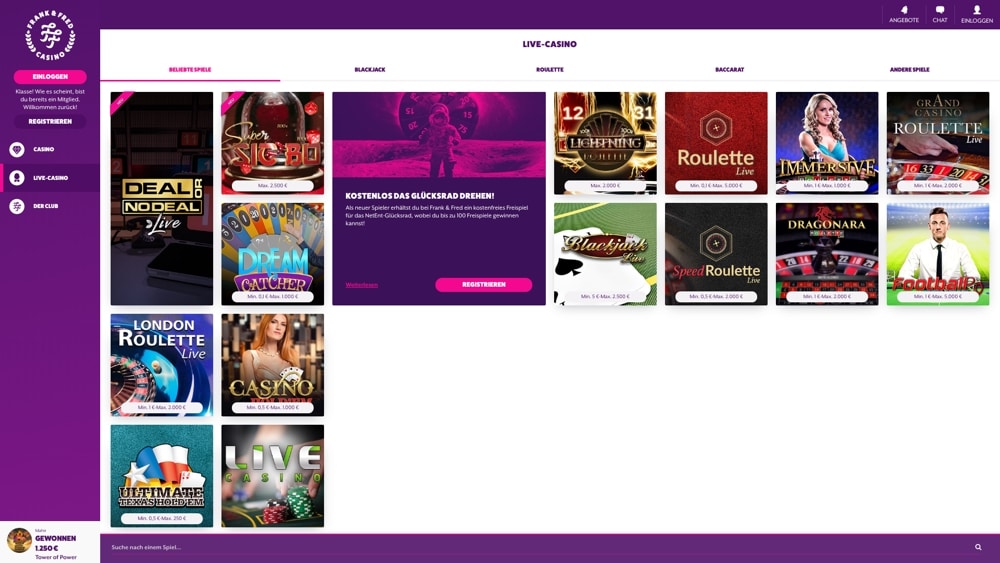Click the search magnifier icon
Image resolution: width=1000 pixels, height=563 pixels.
pyautogui.click(x=978, y=547)
